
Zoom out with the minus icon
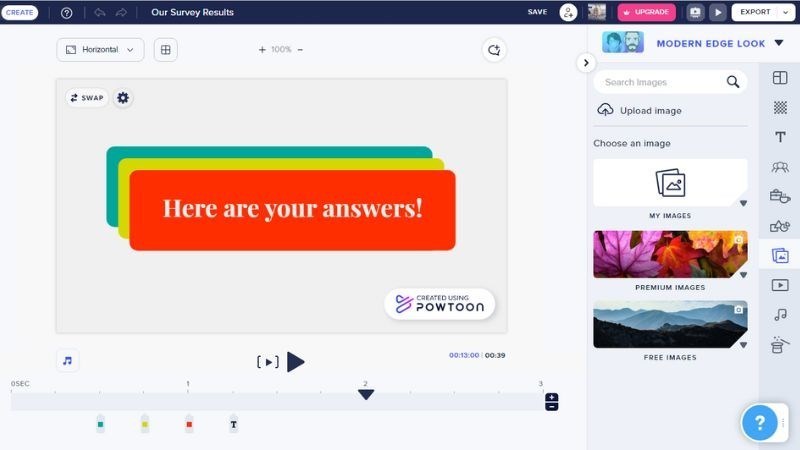300,49
